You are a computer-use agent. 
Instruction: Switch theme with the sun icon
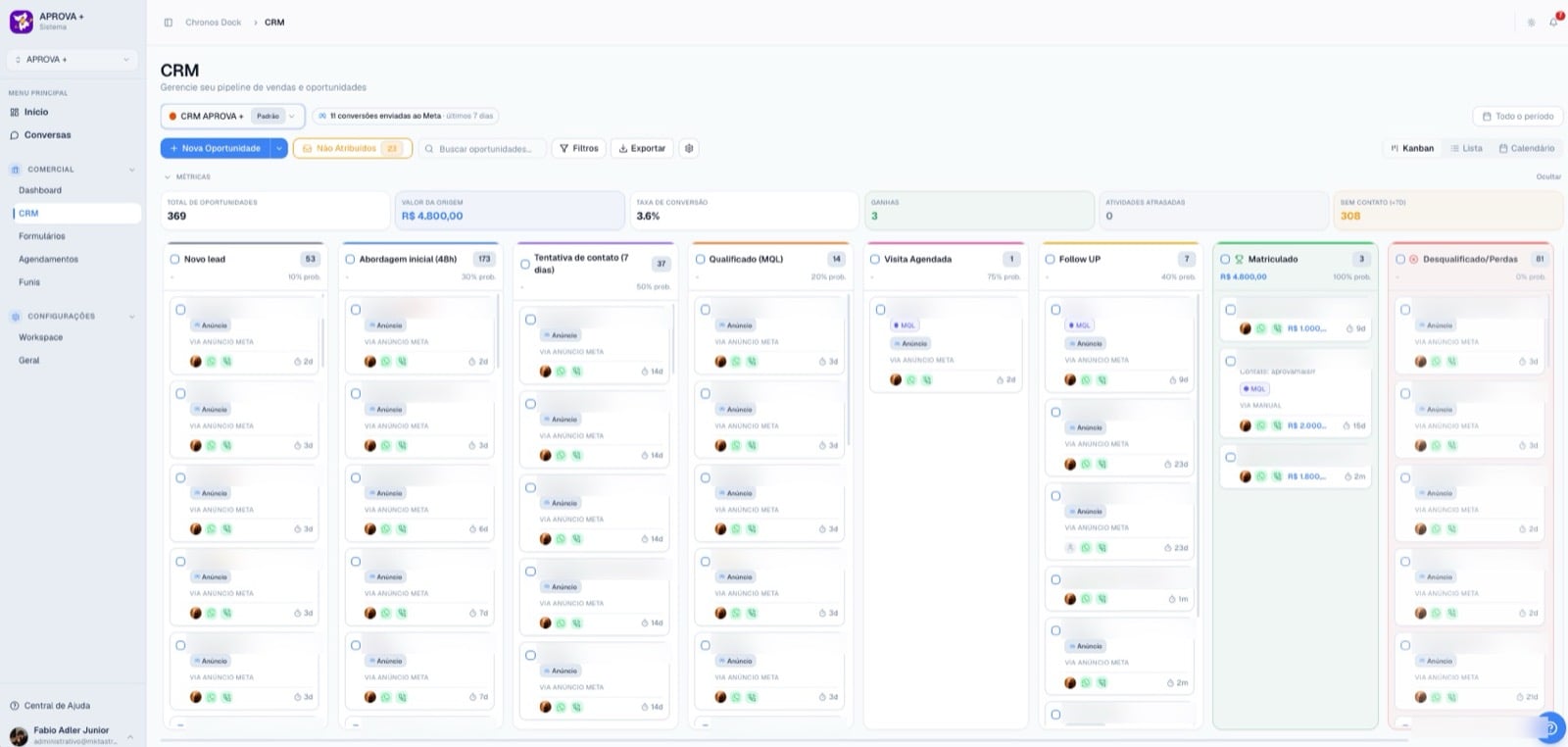1531,23
